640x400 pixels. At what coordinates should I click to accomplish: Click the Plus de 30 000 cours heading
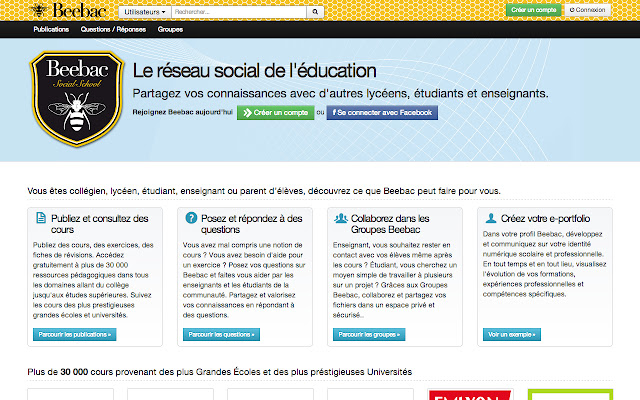point(220,372)
